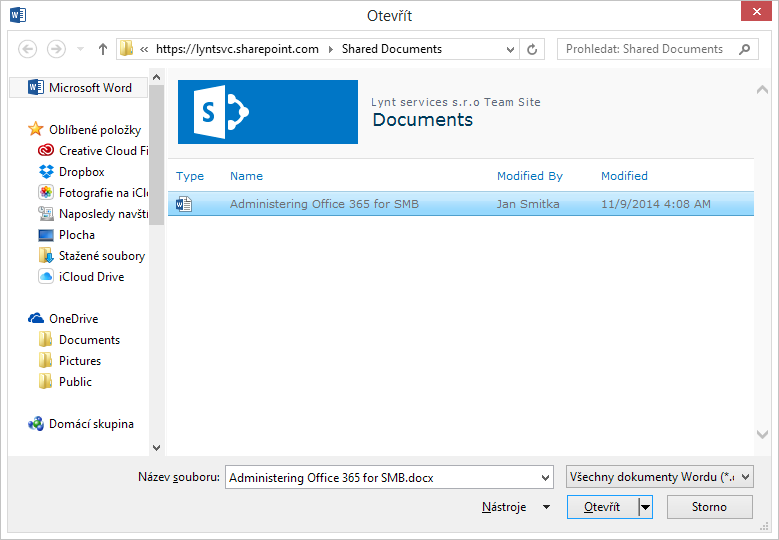Sort by Modified By column header

coord(530,176)
